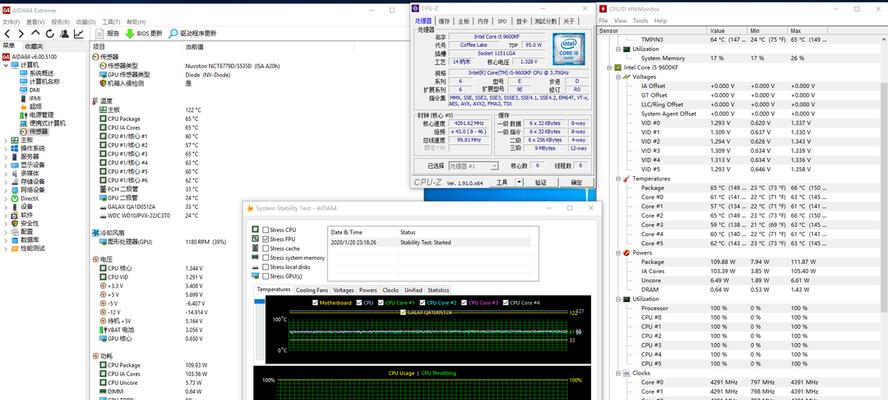The width and height of the screenshot is (888, 400).
Task: Click the 网络设备 tree icon
Action: (15, 190)
